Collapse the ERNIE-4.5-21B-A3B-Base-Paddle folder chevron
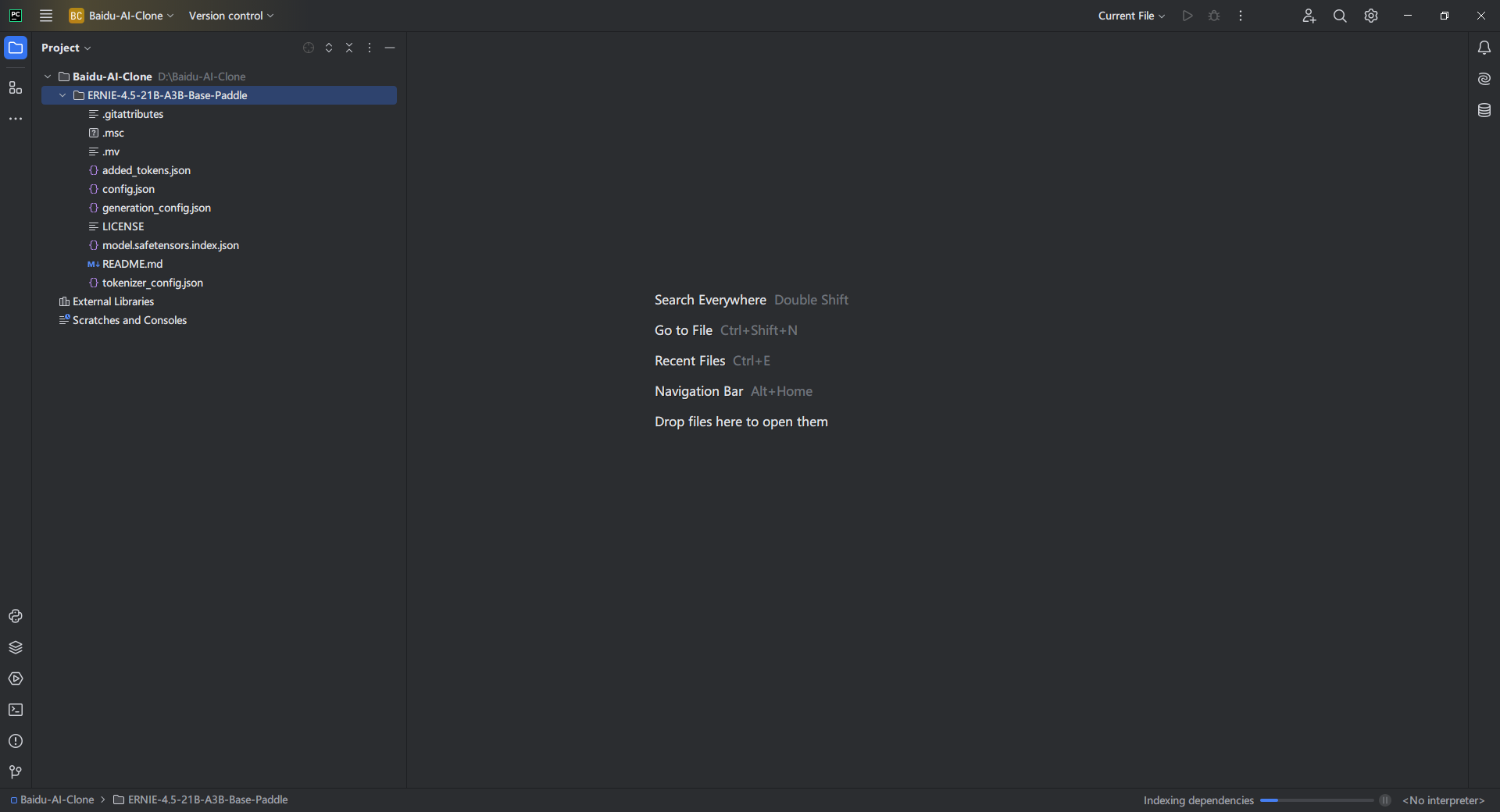This screenshot has width=1500, height=812. click(x=62, y=95)
